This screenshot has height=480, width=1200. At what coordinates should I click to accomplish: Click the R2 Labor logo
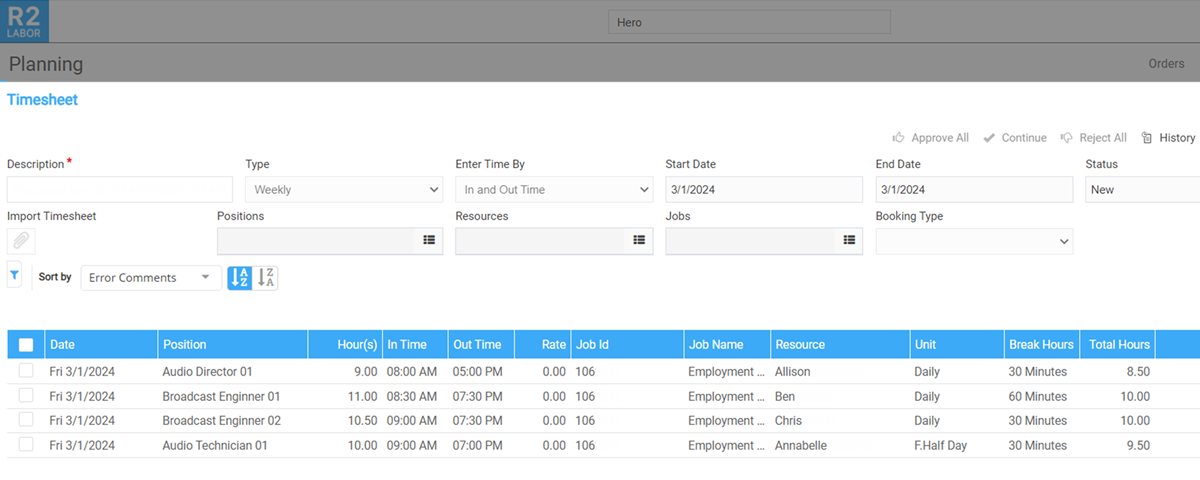(x=24, y=21)
